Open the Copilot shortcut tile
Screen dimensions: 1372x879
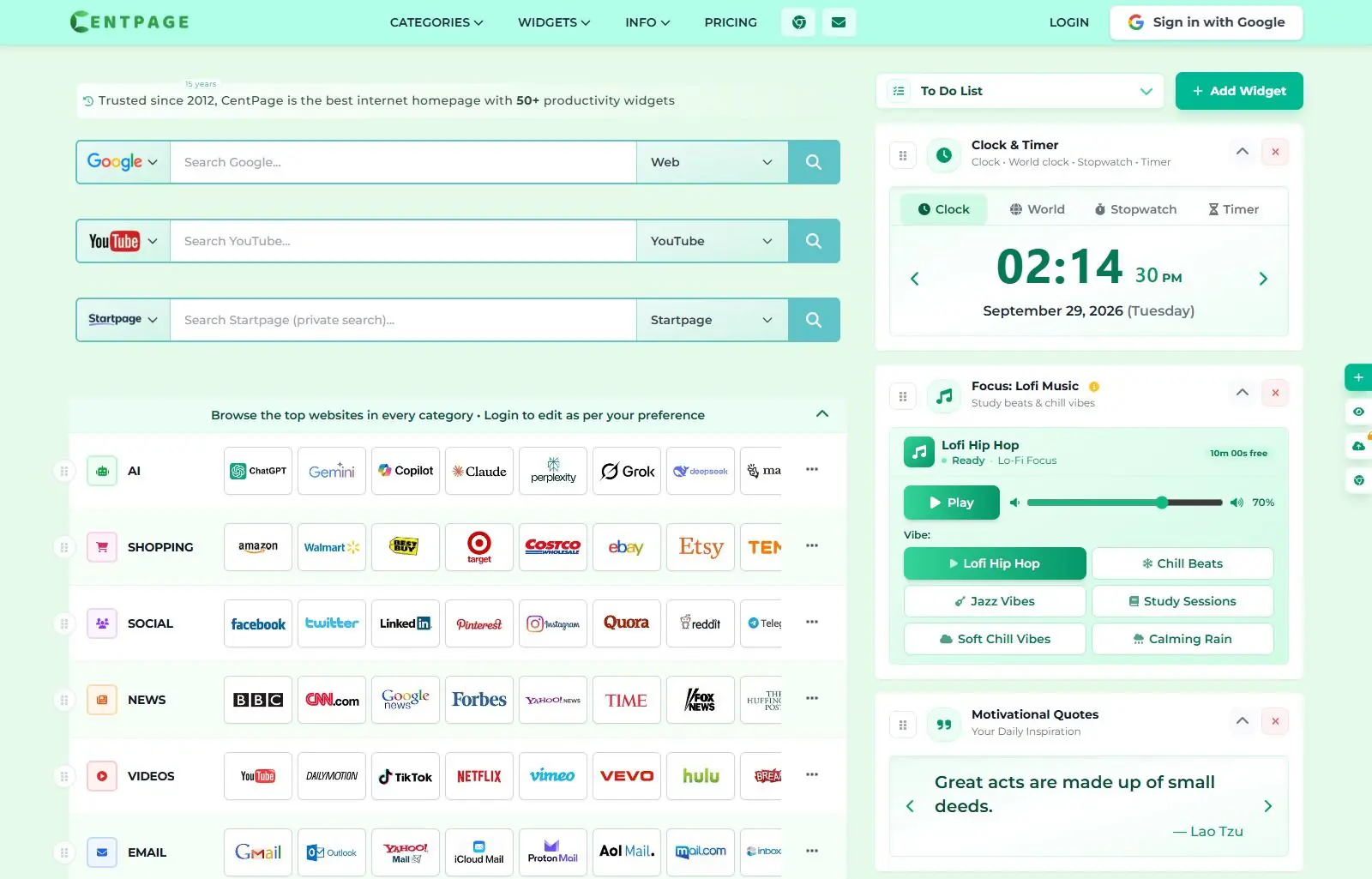[406, 471]
